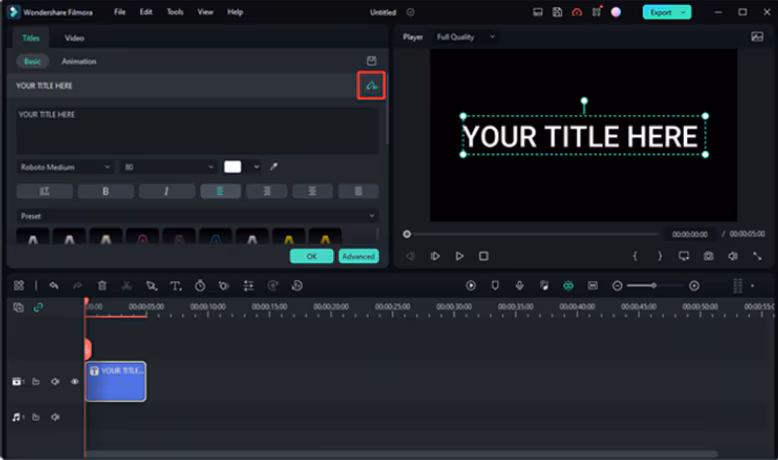This screenshot has width=778, height=460.
Task: Expand the text color dropdown arrow
Action: 256,167
